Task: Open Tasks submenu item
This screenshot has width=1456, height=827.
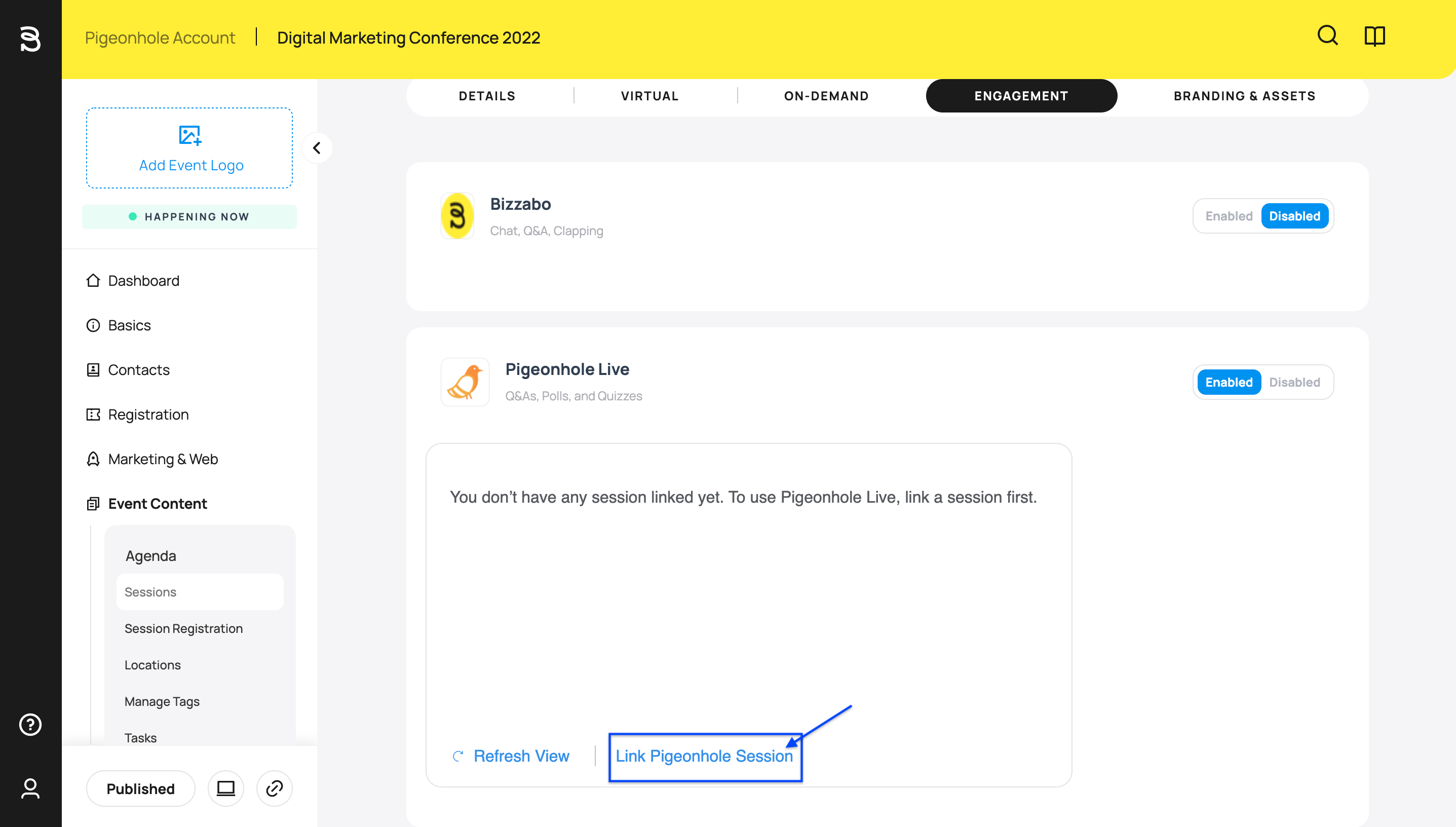Action: click(141, 738)
